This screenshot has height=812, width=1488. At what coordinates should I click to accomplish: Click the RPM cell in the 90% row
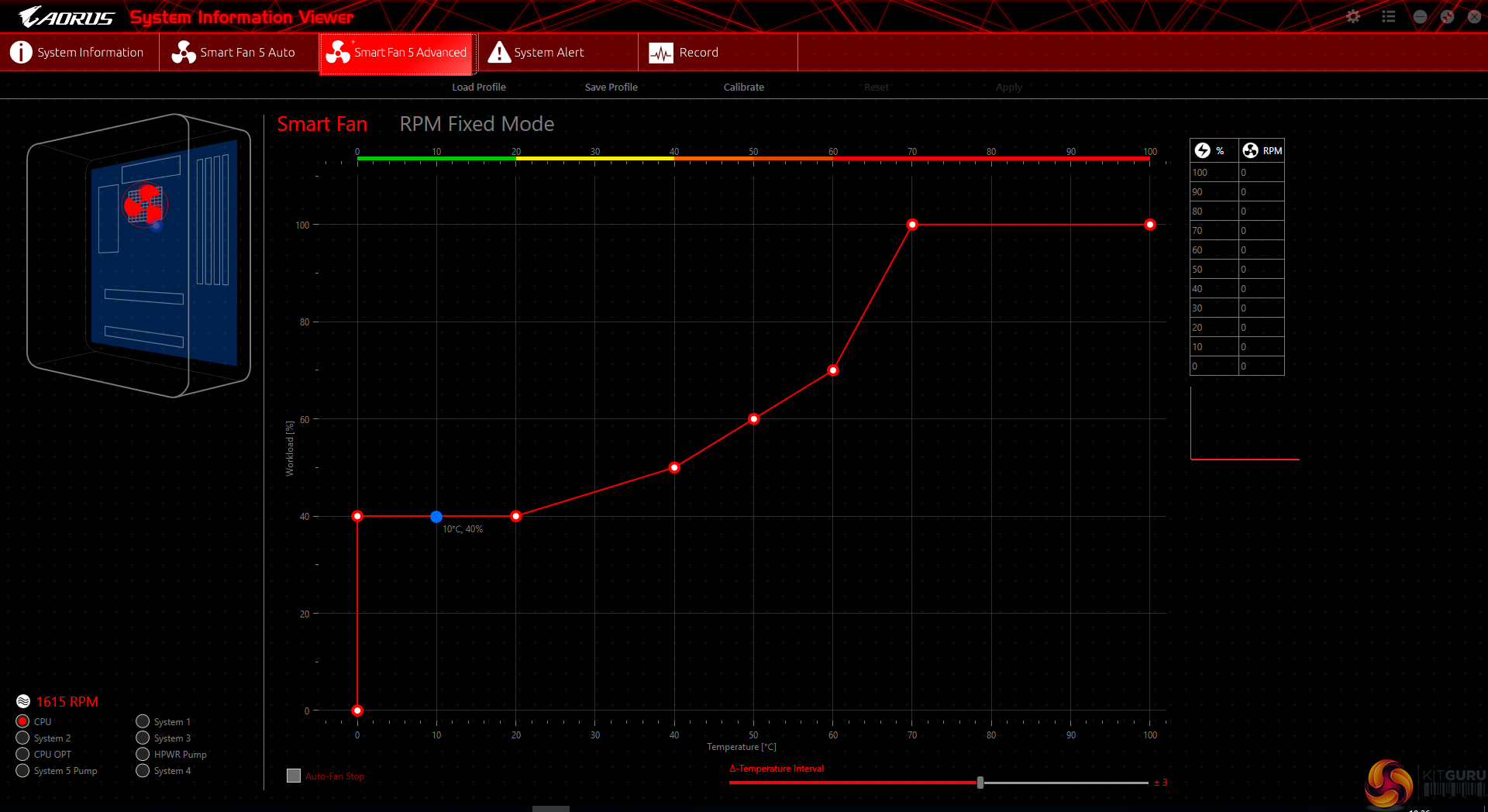pos(1261,191)
